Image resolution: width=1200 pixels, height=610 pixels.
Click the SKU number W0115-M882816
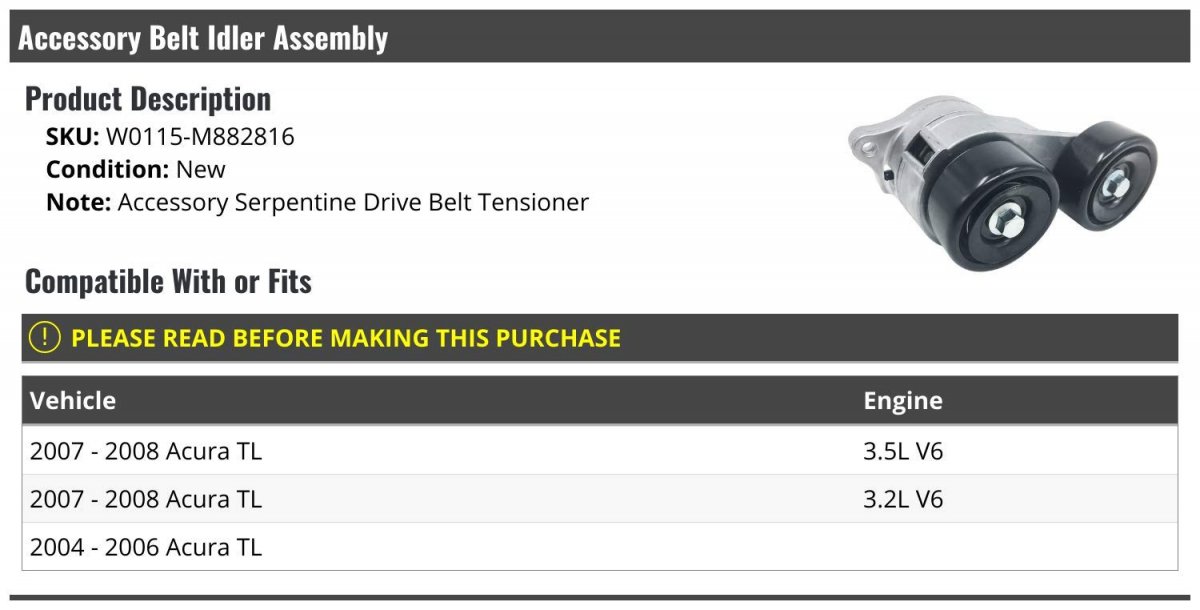coord(200,137)
